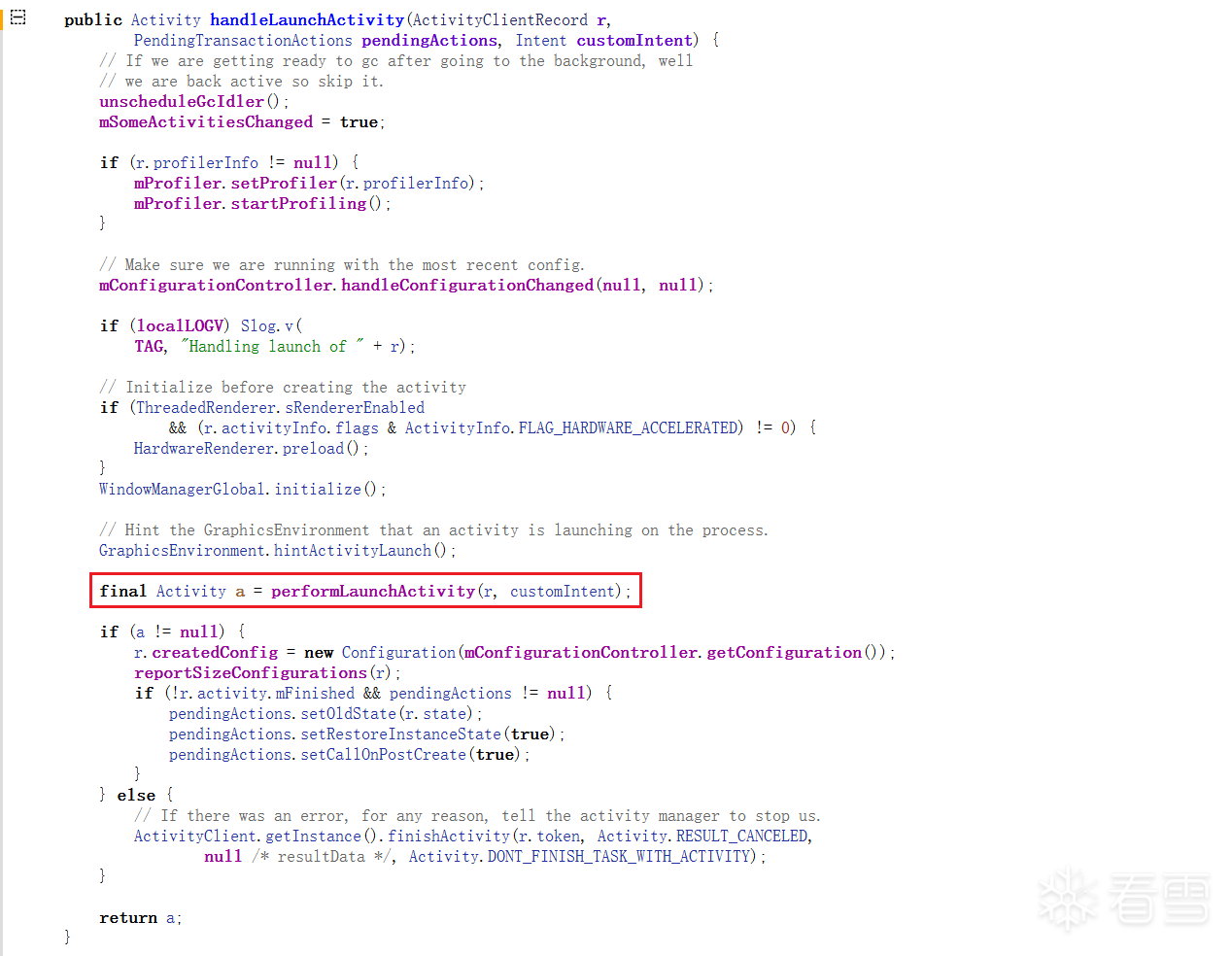Screen dimensions: 1232x956
Task: Select the mSomeActivitiesChanged field
Action: pyautogui.click(x=206, y=121)
